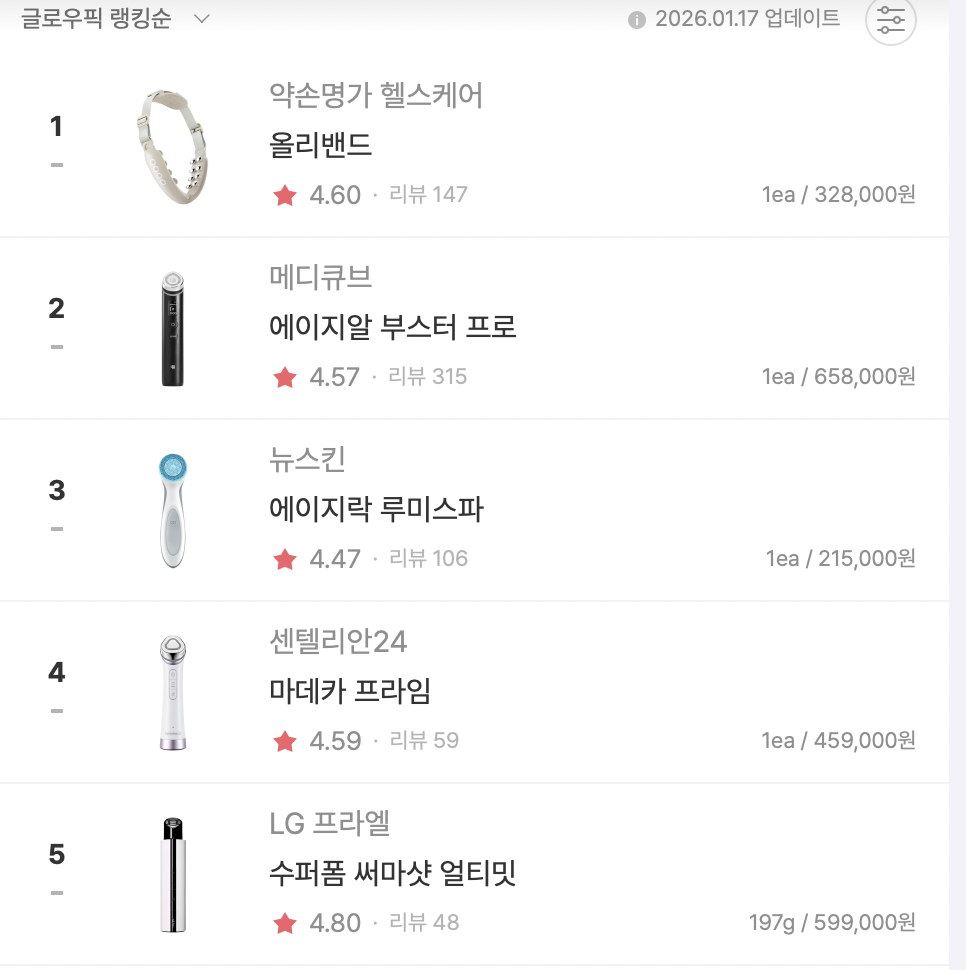966x970 pixels.
Task: Click the 약손명가 헬스케어 brand name
Action: coord(376,96)
